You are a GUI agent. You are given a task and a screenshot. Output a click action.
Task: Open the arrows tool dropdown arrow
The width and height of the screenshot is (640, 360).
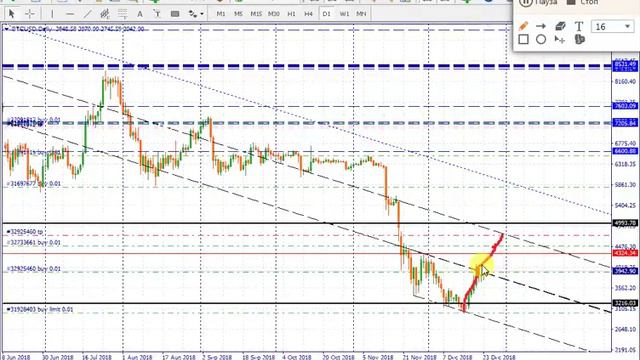point(202,14)
